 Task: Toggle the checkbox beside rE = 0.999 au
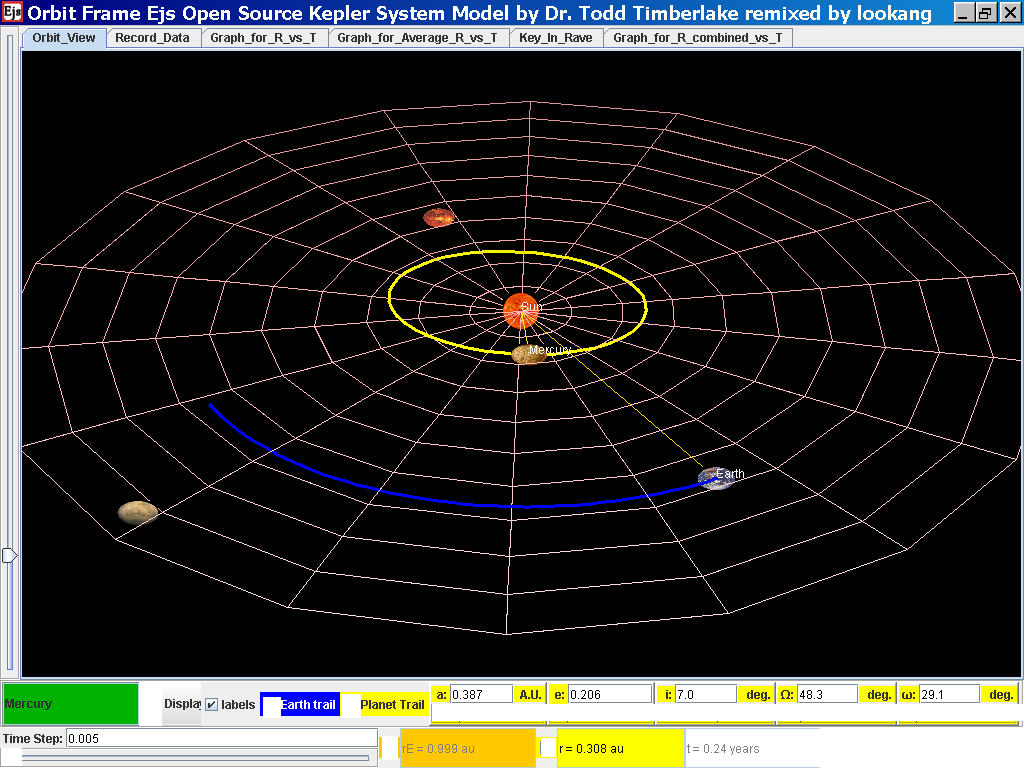pyautogui.click(x=389, y=748)
